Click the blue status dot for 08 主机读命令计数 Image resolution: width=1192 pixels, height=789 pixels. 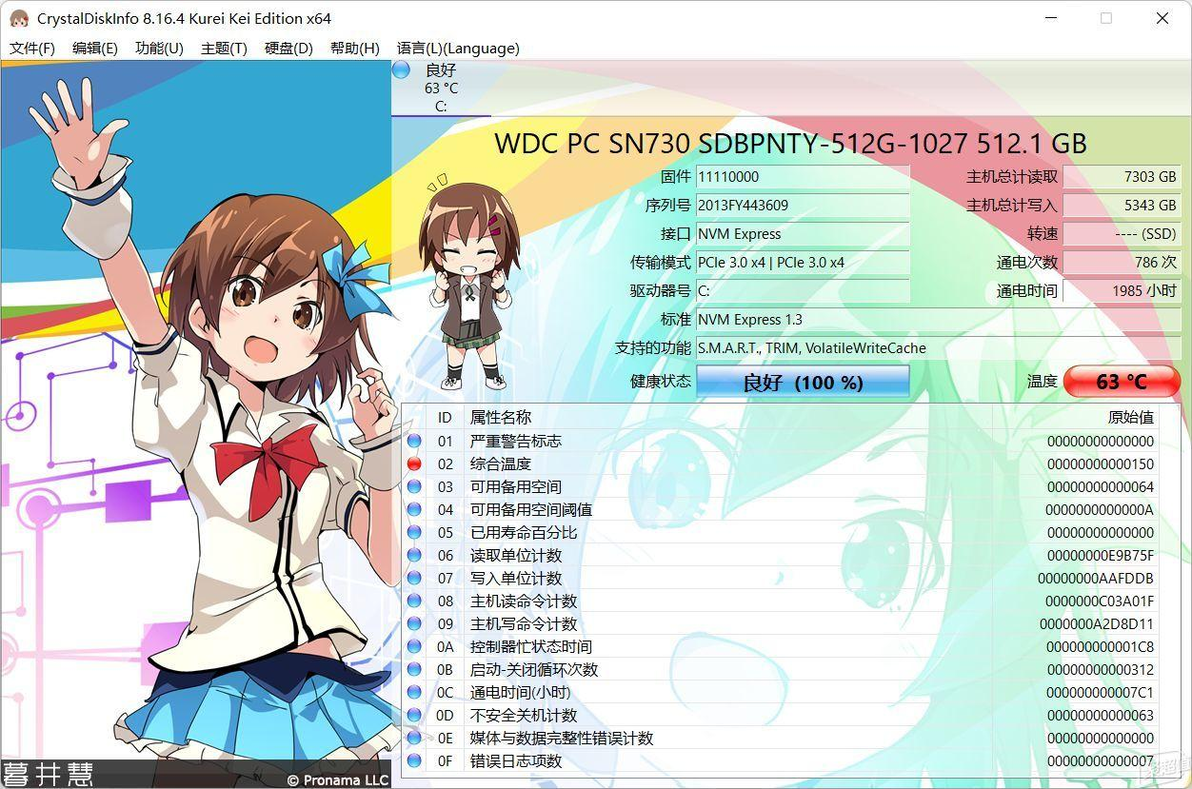coord(414,600)
